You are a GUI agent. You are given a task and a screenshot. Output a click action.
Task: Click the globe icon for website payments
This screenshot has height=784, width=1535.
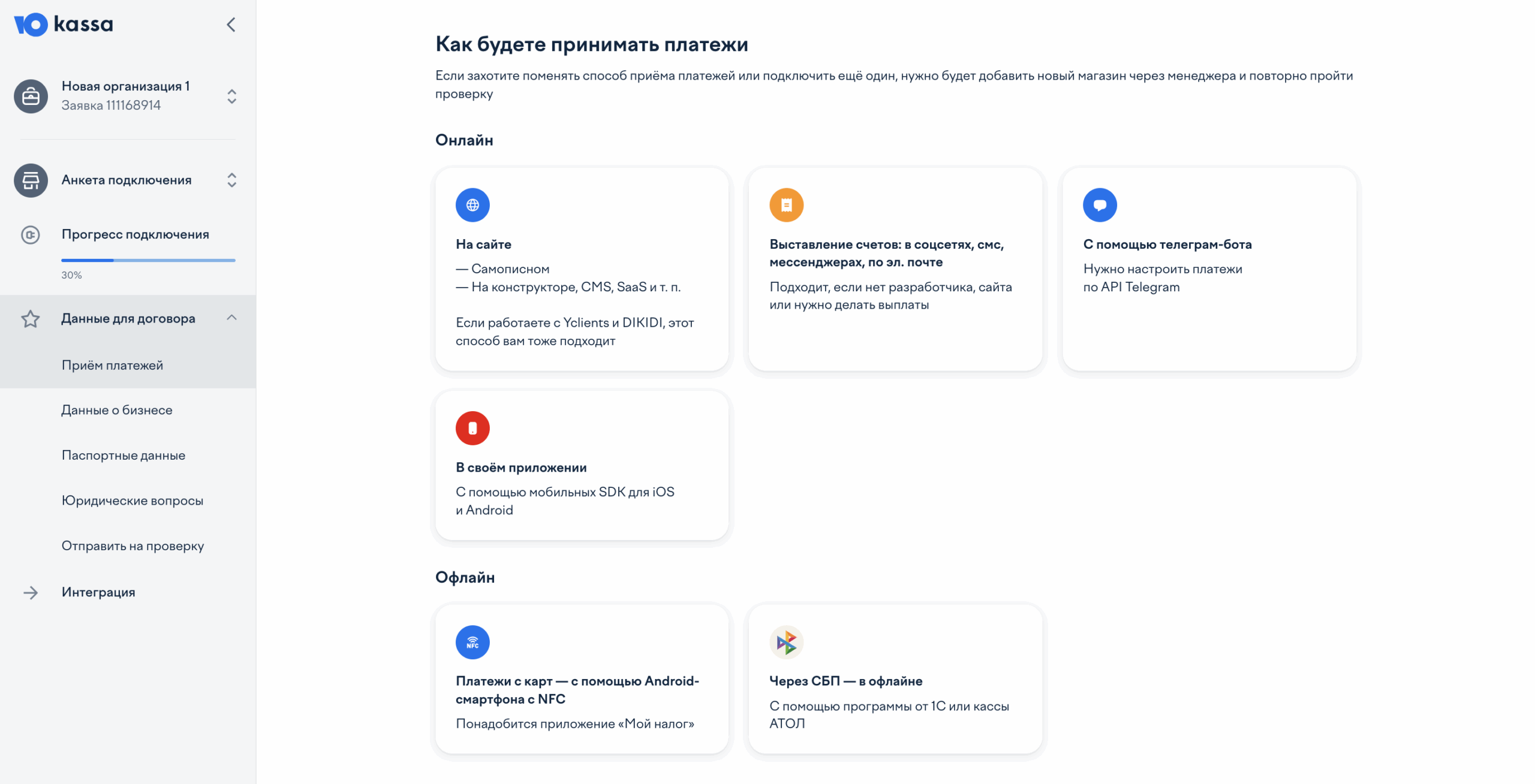pyautogui.click(x=472, y=205)
